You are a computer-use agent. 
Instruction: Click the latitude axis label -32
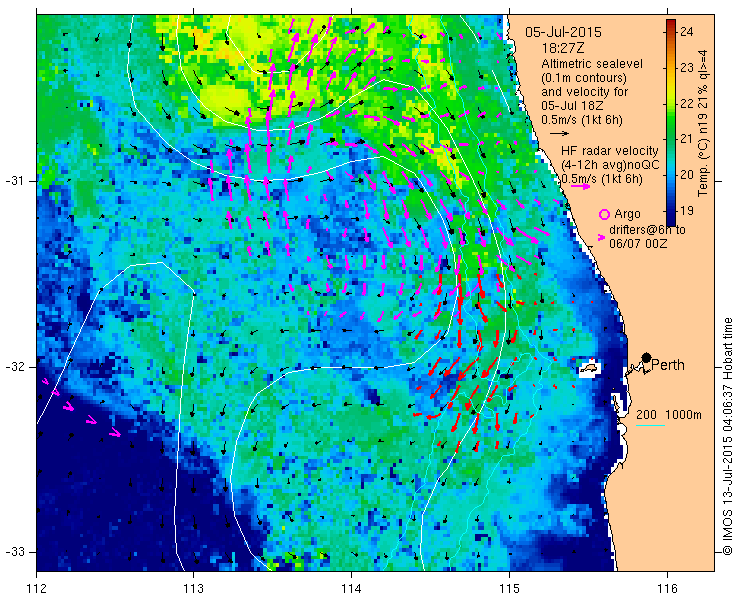click(x=14, y=367)
